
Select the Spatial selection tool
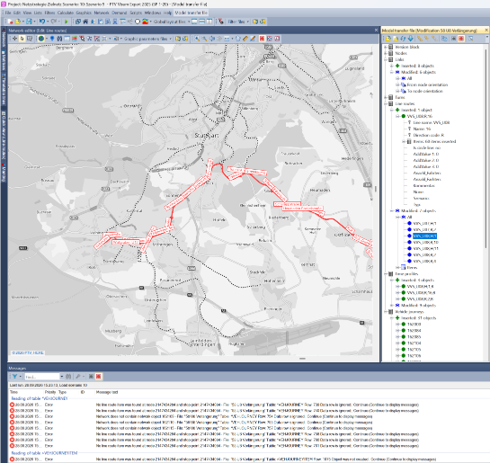(30, 39)
